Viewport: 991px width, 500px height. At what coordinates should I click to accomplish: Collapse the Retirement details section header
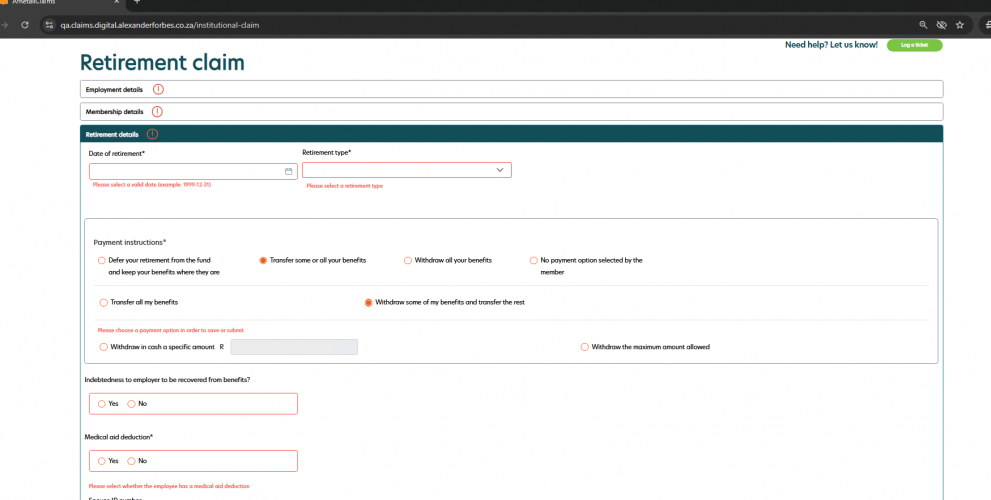point(511,134)
